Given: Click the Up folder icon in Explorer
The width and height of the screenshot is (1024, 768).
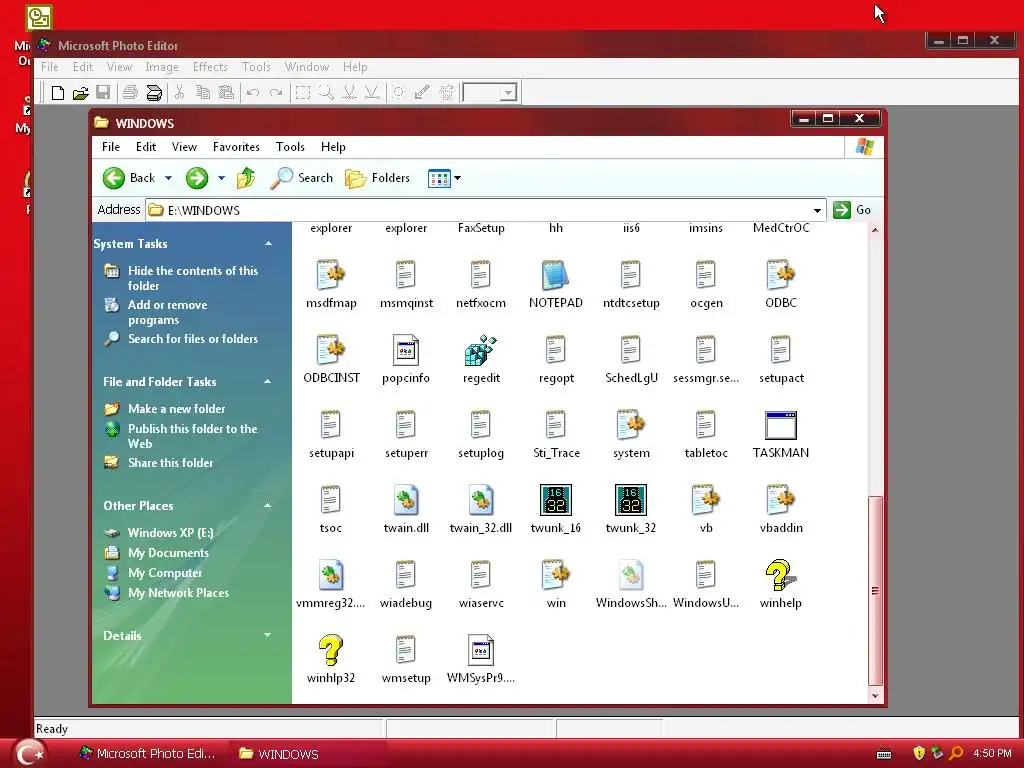Looking at the screenshot, I should coord(246,178).
